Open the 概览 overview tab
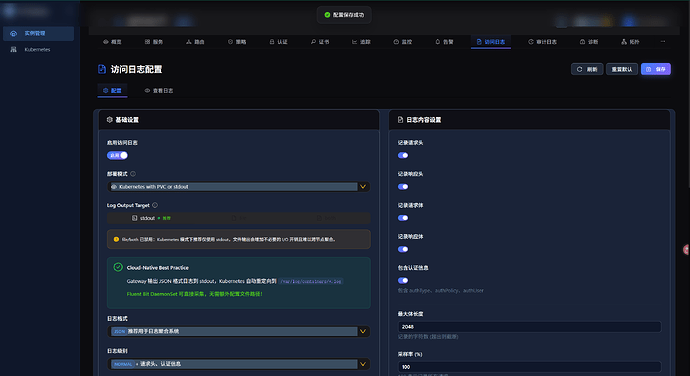Screen dimensions: 690x376 click(x=112, y=42)
